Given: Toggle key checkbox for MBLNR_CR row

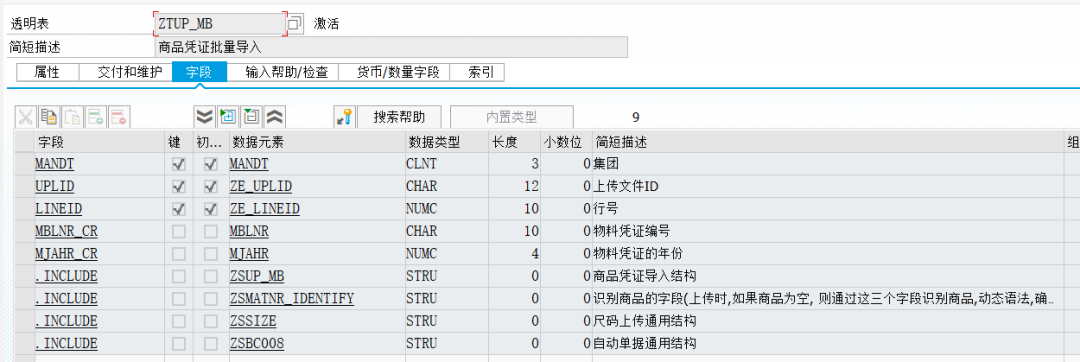Looking at the screenshot, I should pyautogui.click(x=178, y=231).
